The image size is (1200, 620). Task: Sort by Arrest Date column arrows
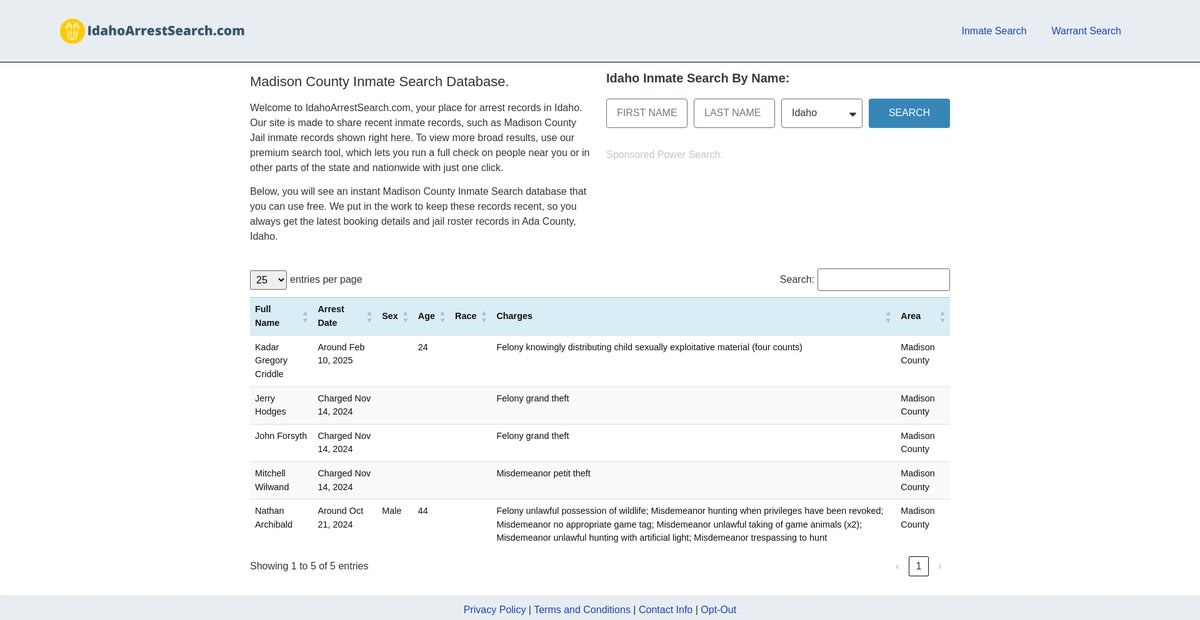click(x=369, y=316)
